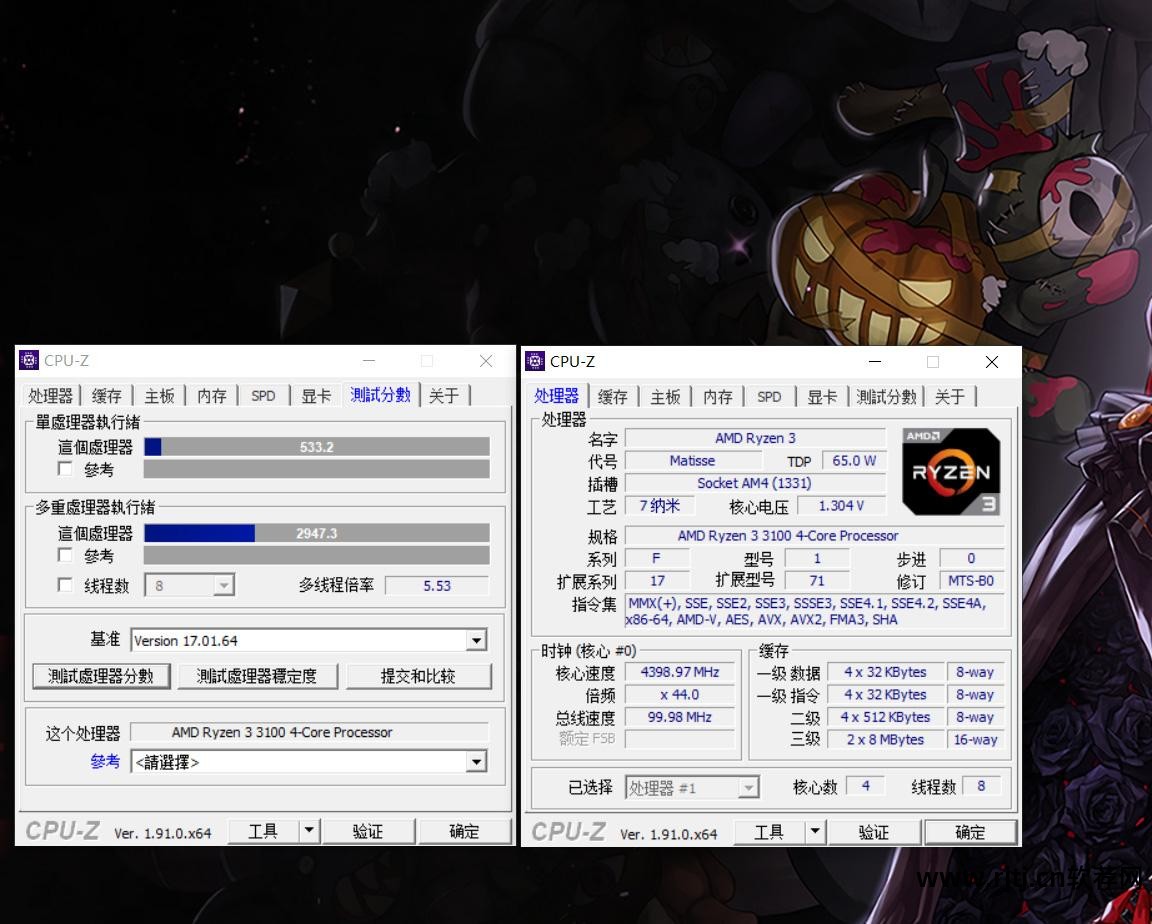
Task: Open the 基准 Version 17.01.64 dropdown
Action: (x=476, y=640)
